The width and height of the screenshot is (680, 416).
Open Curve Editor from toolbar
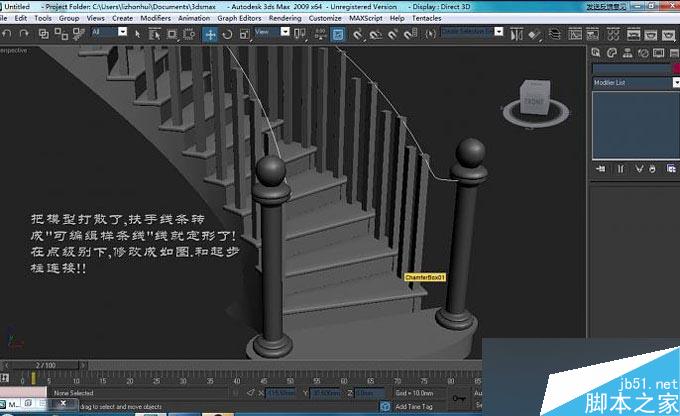575,34
